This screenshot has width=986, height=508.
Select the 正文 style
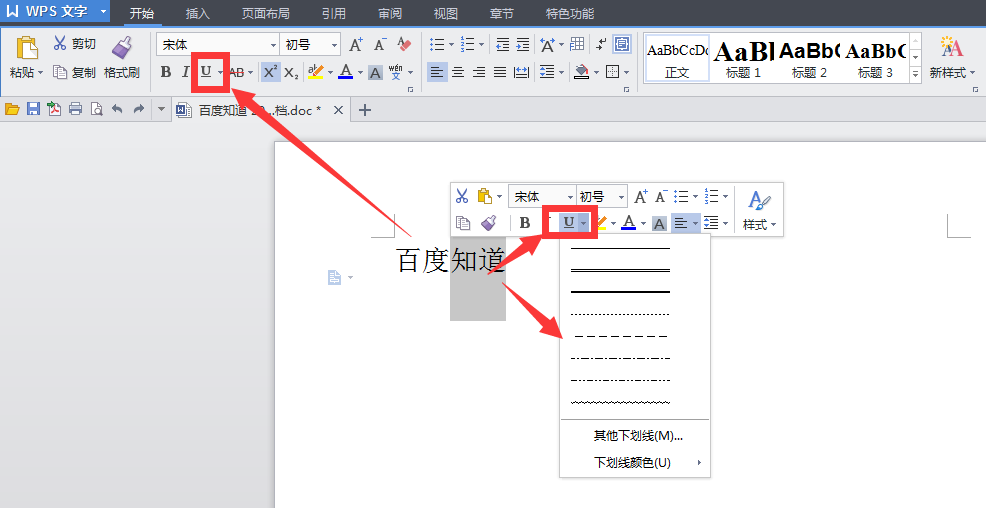[677, 58]
